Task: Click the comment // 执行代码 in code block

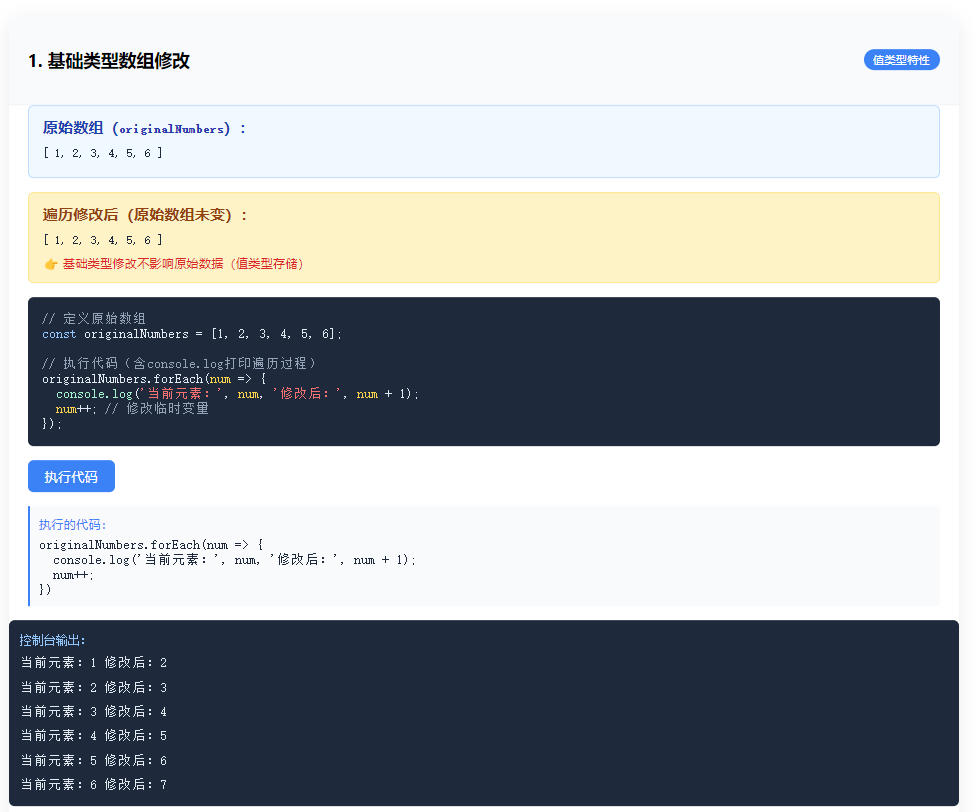Action: tap(179, 363)
